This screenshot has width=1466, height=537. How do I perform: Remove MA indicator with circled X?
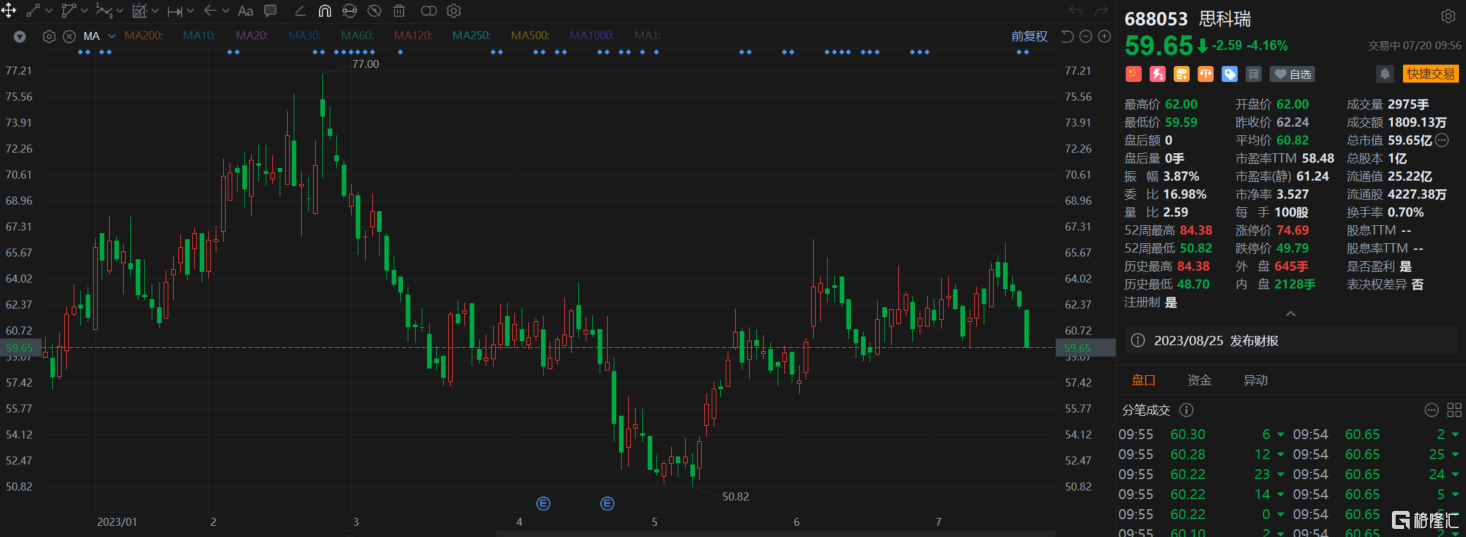(x=69, y=37)
